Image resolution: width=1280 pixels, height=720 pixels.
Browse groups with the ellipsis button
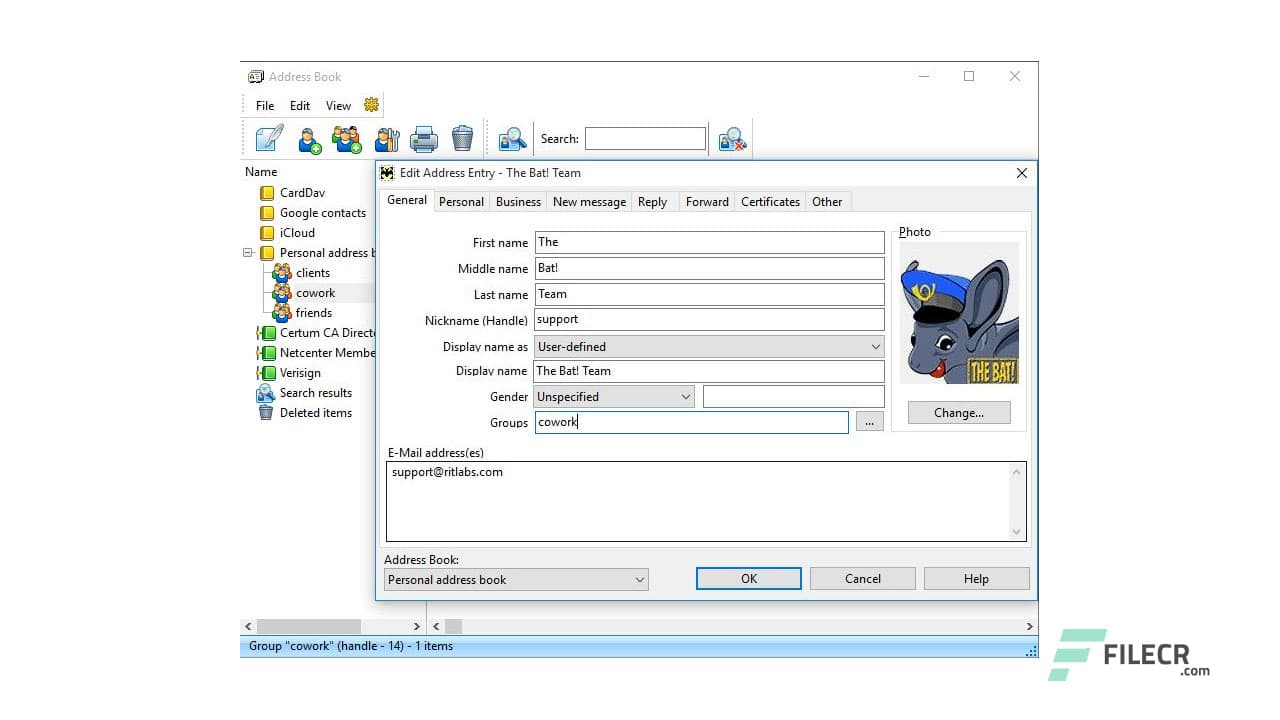coord(869,421)
